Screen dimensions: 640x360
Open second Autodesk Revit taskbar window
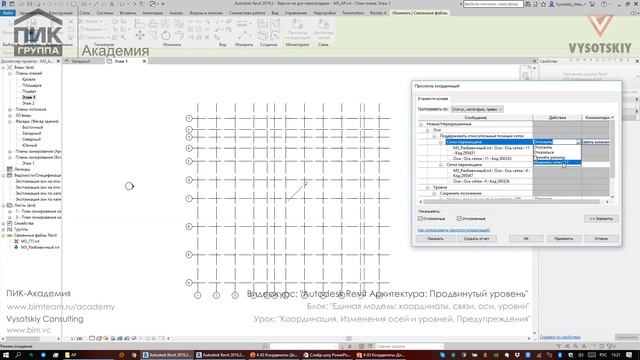tap(220, 355)
